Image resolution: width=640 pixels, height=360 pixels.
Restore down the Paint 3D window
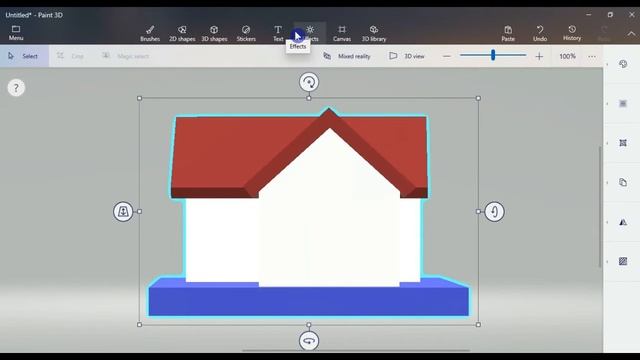[610, 15]
